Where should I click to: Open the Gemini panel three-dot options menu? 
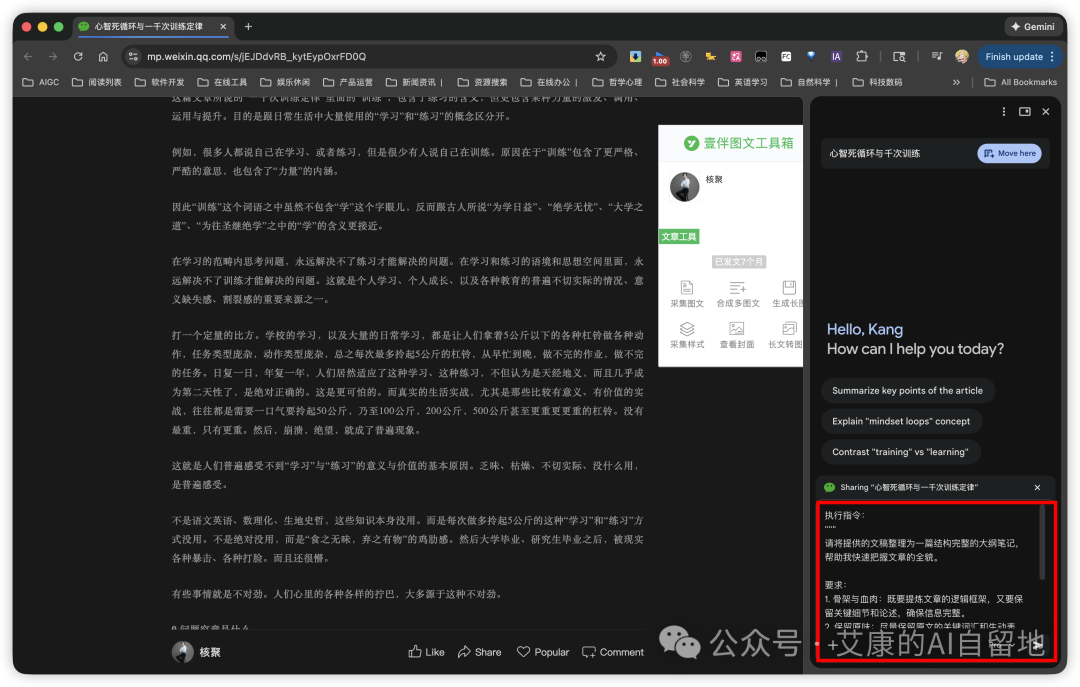(1004, 112)
